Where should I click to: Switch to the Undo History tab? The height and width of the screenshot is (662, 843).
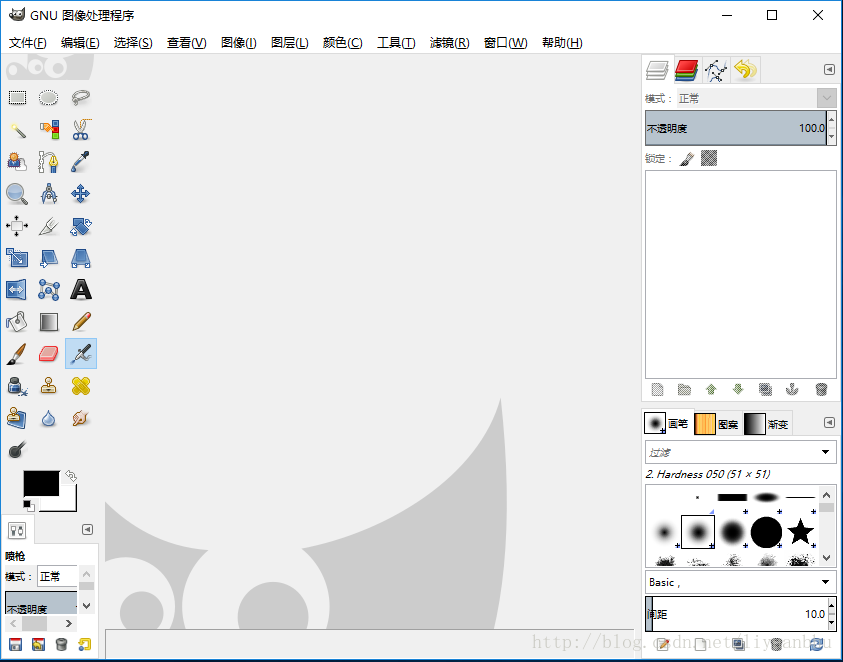tap(745, 70)
